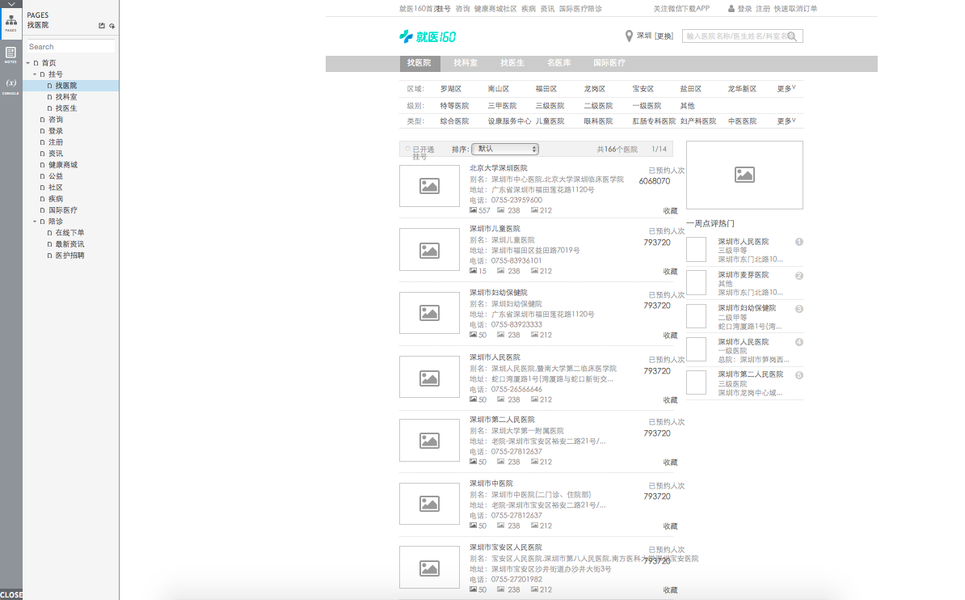Click rank badge 1 in 一周点评热门
Screen dimensions: 965x600
point(799,242)
